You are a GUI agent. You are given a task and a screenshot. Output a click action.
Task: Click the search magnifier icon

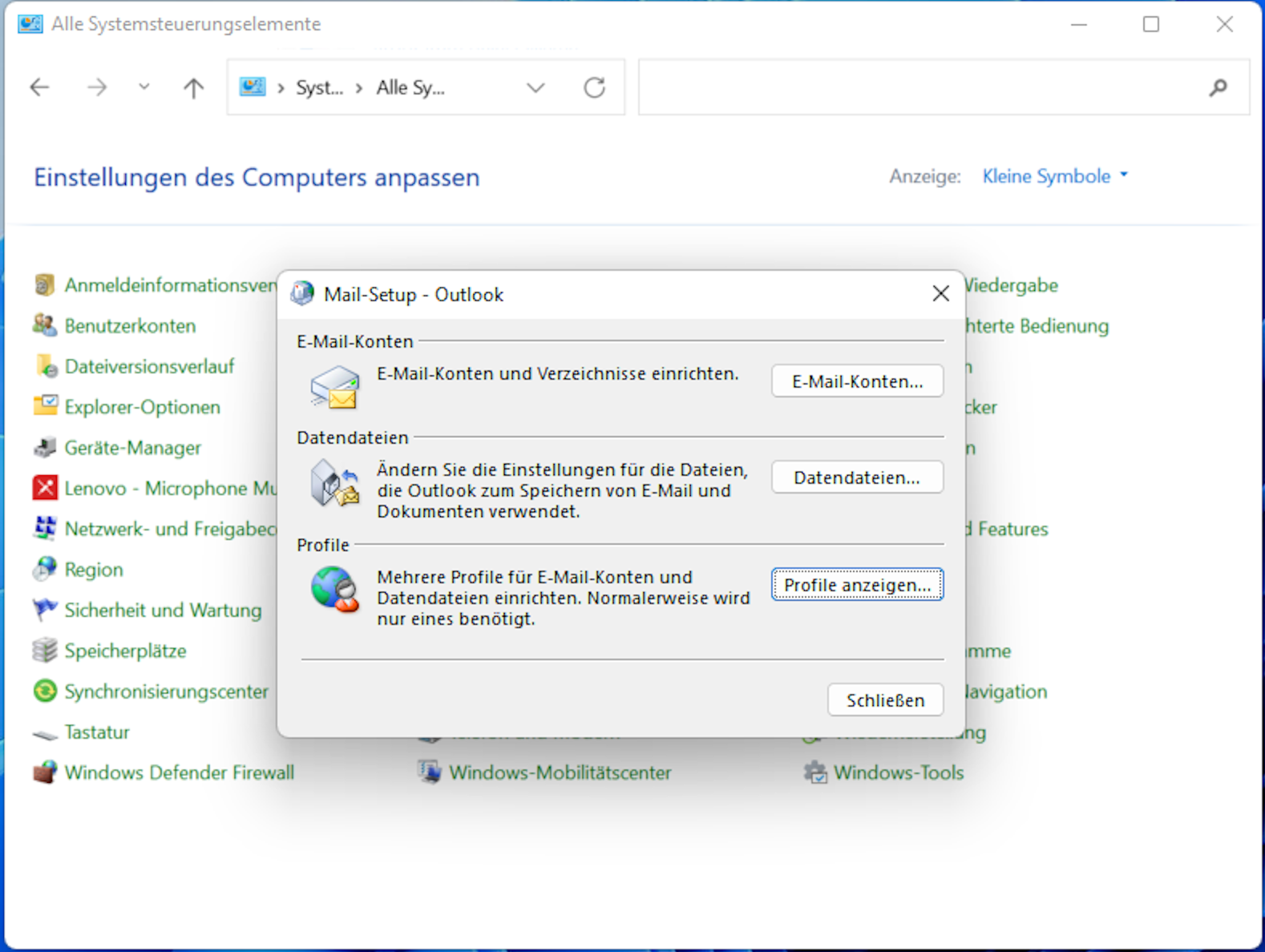tap(1218, 87)
